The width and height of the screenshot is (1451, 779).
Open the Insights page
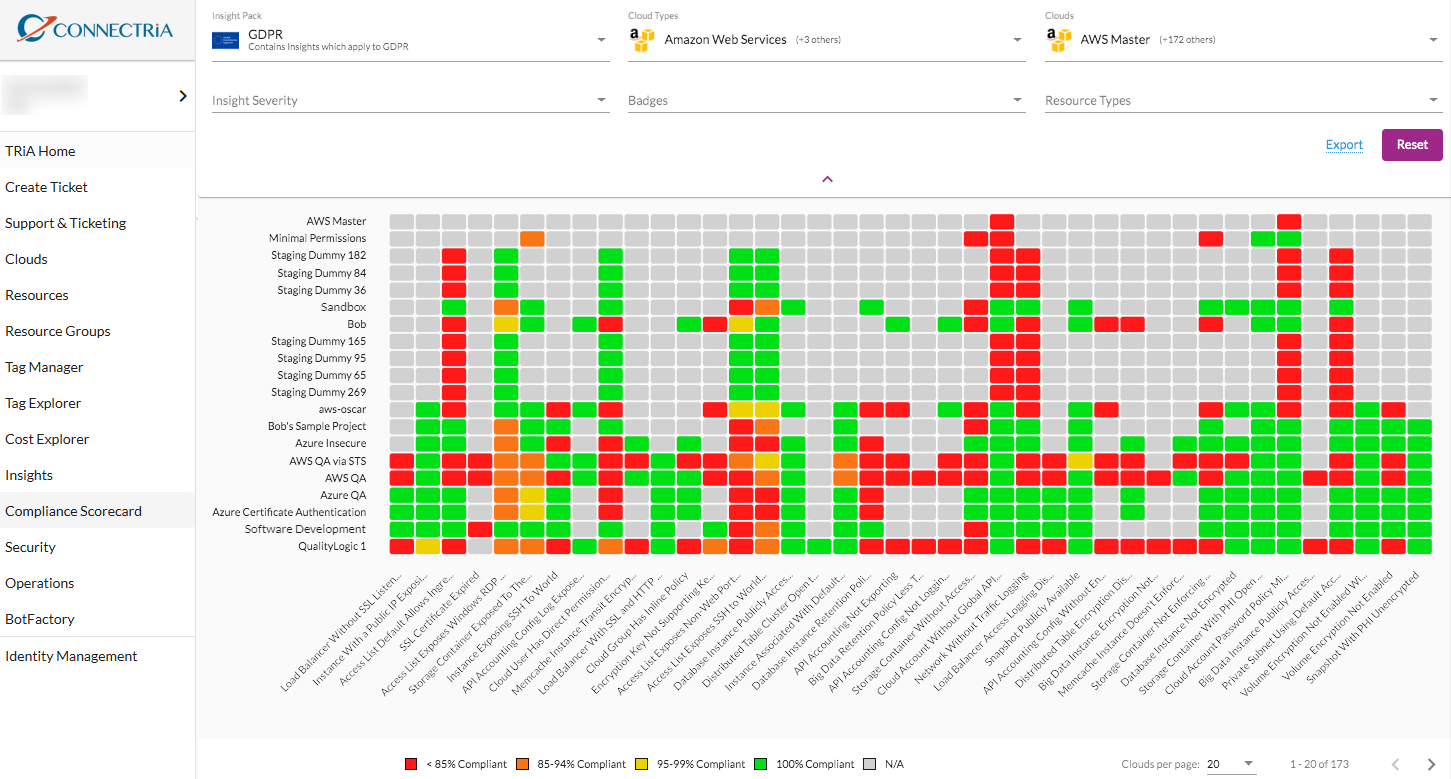pos(98,475)
